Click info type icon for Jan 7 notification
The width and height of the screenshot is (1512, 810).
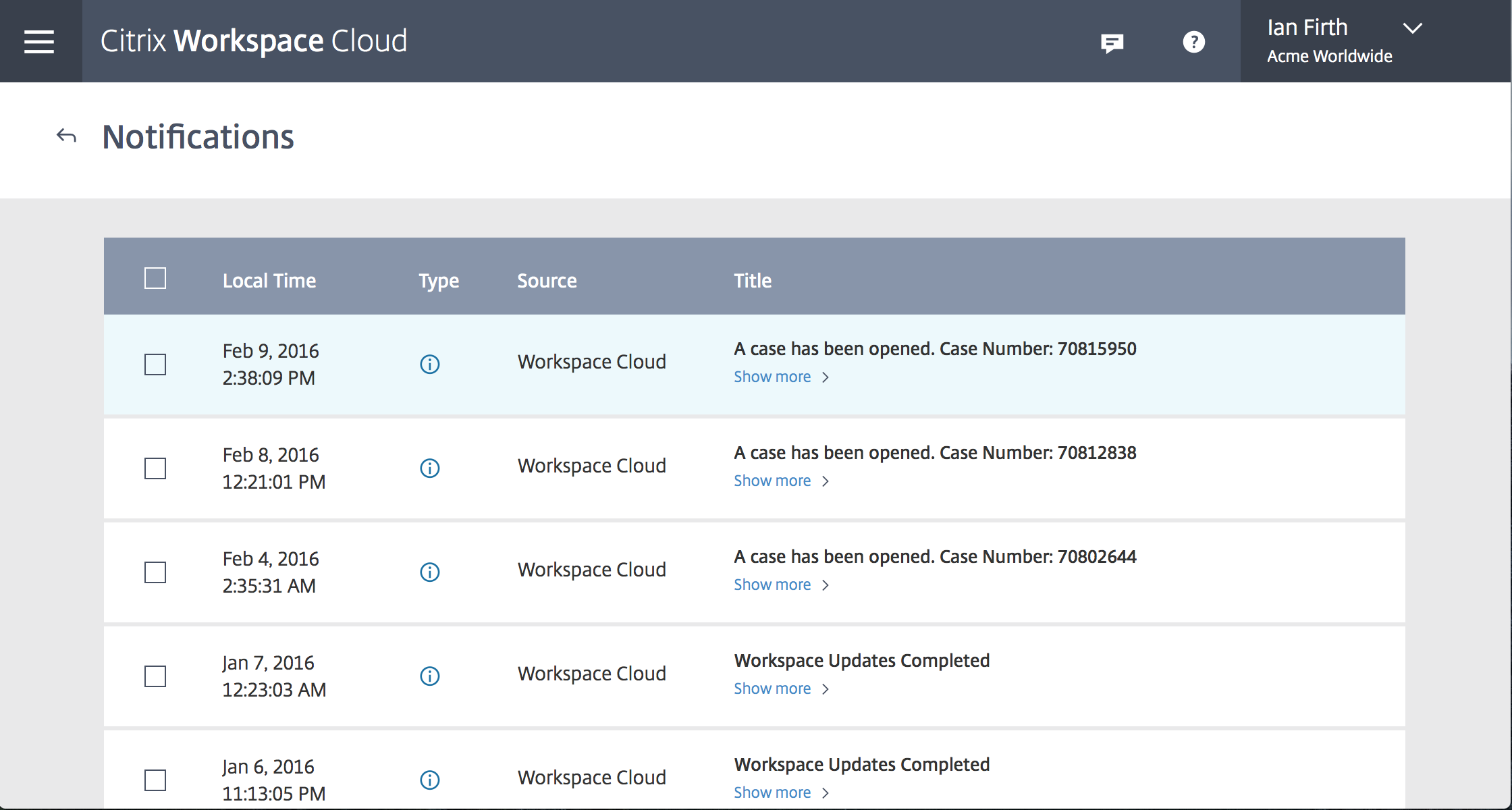pos(429,676)
